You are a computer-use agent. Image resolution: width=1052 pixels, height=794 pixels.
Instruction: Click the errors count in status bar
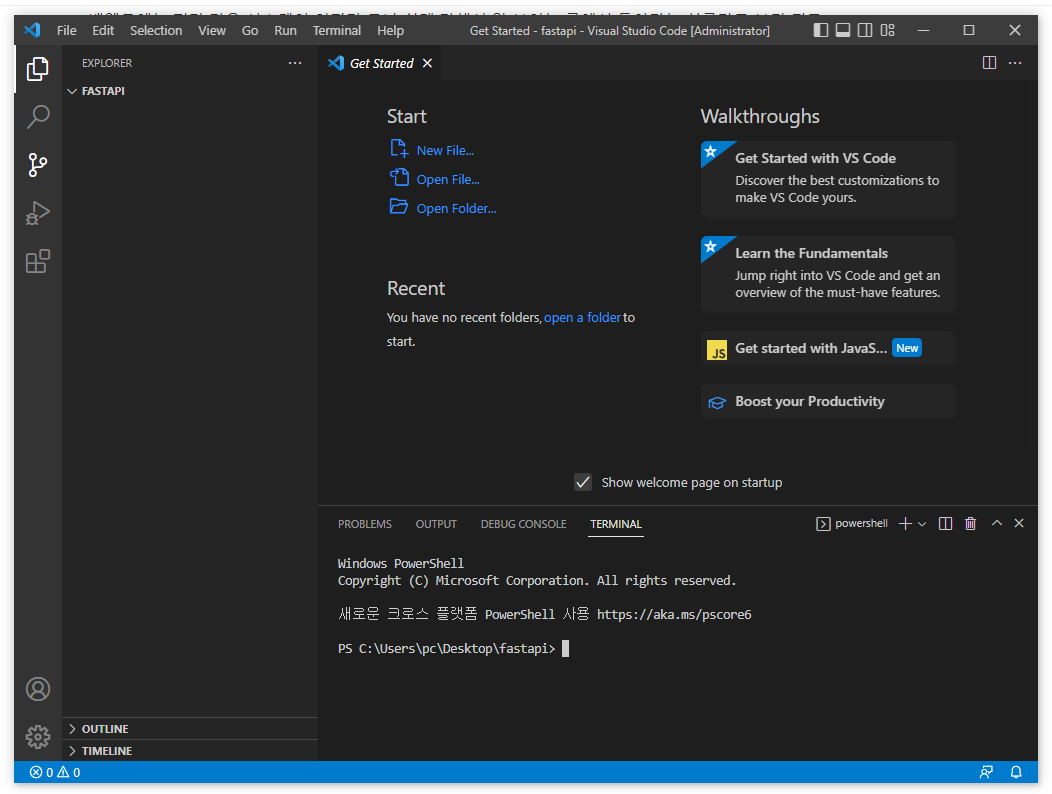point(42,773)
